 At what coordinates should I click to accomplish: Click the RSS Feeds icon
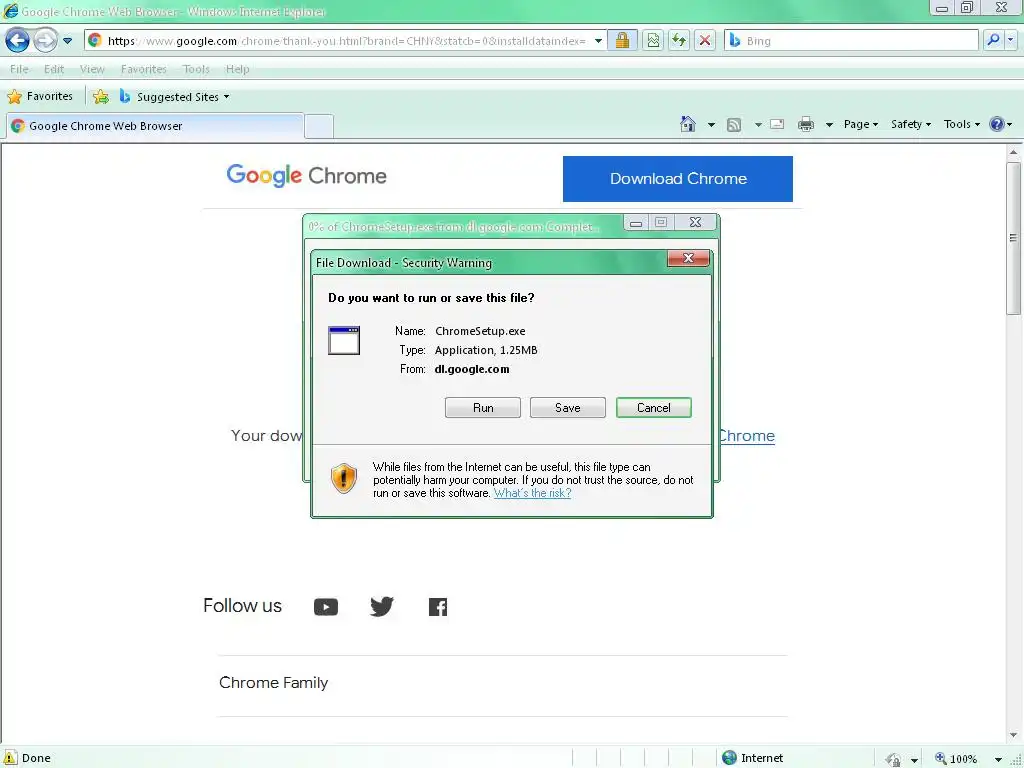[x=734, y=124]
